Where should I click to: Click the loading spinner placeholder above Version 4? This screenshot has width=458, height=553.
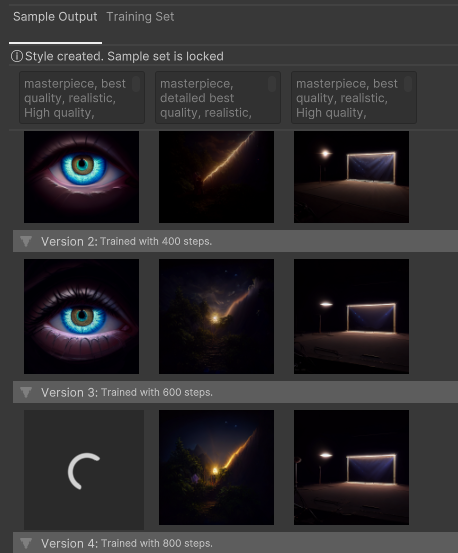84,470
